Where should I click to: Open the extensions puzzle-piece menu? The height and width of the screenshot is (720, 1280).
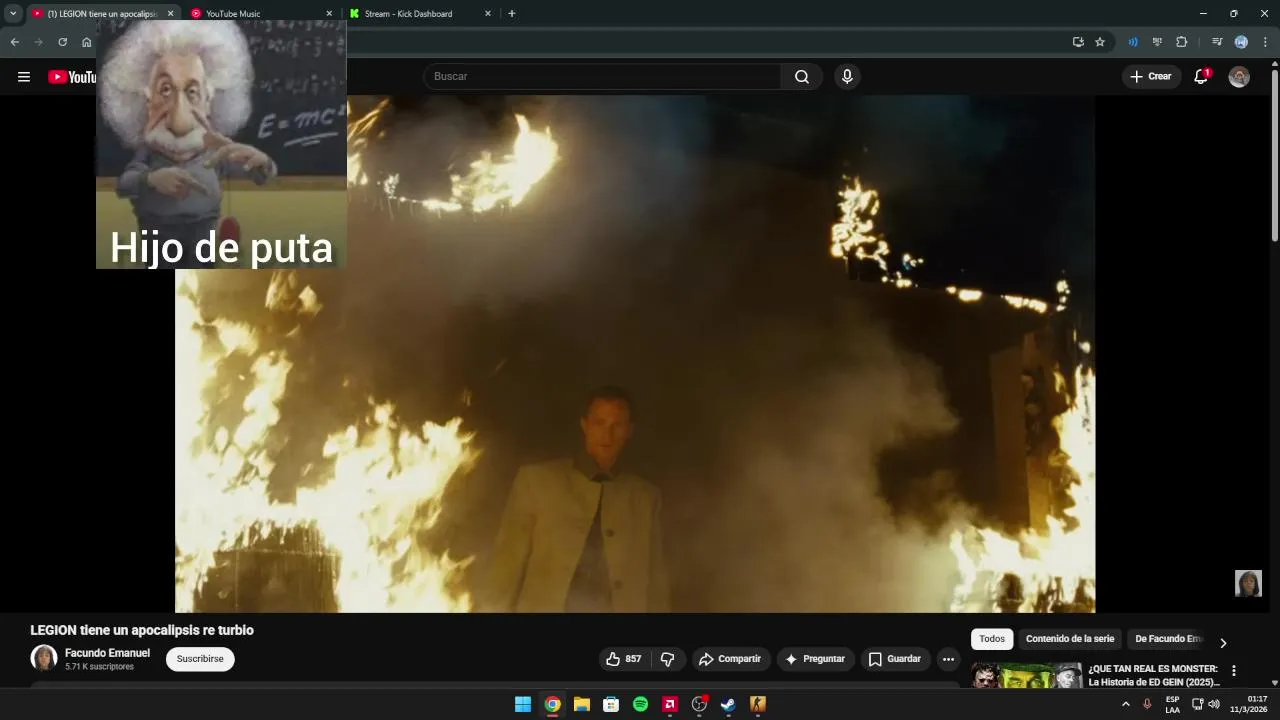[x=1182, y=42]
